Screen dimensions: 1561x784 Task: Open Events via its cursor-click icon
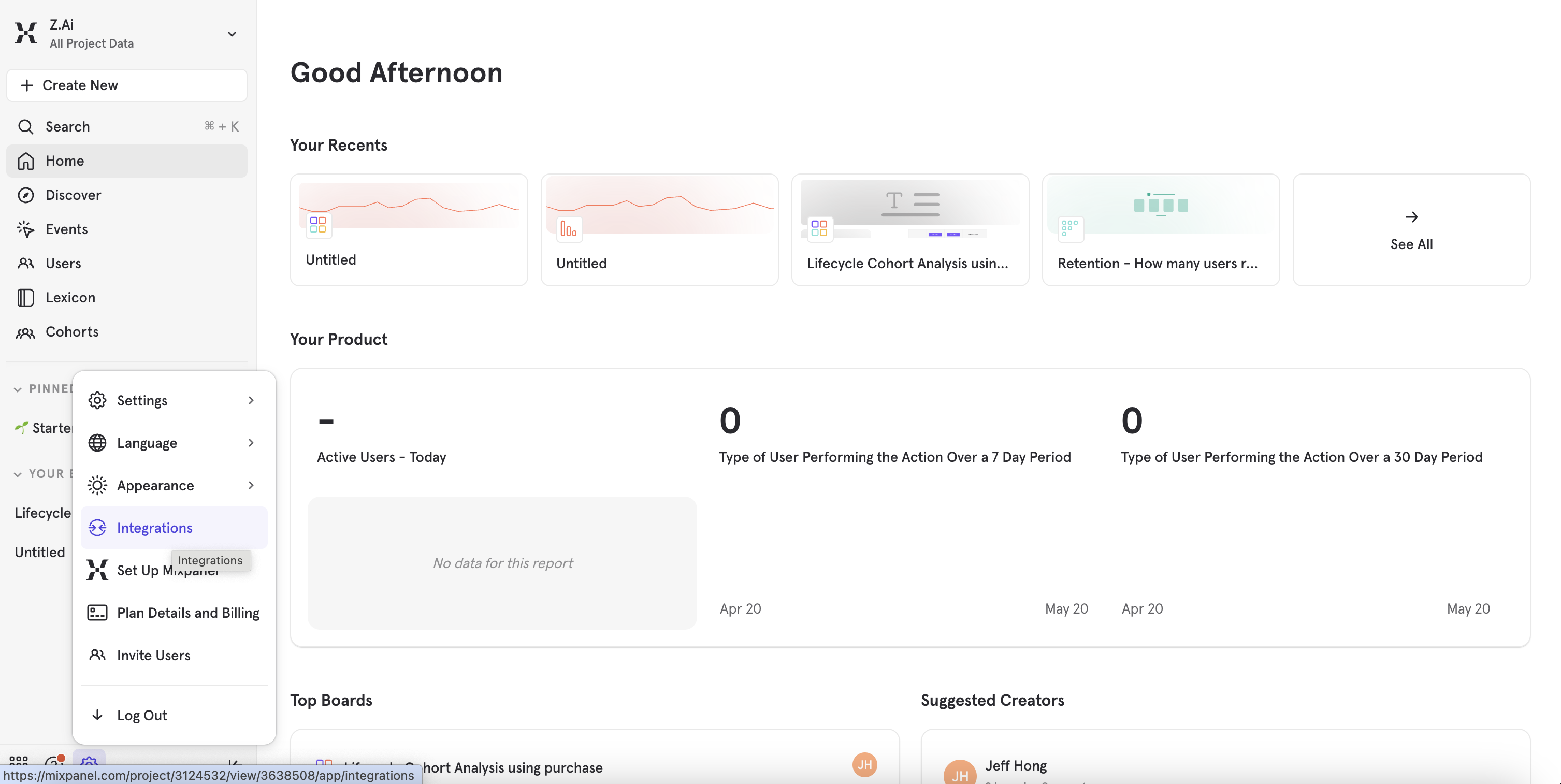pos(25,229)
